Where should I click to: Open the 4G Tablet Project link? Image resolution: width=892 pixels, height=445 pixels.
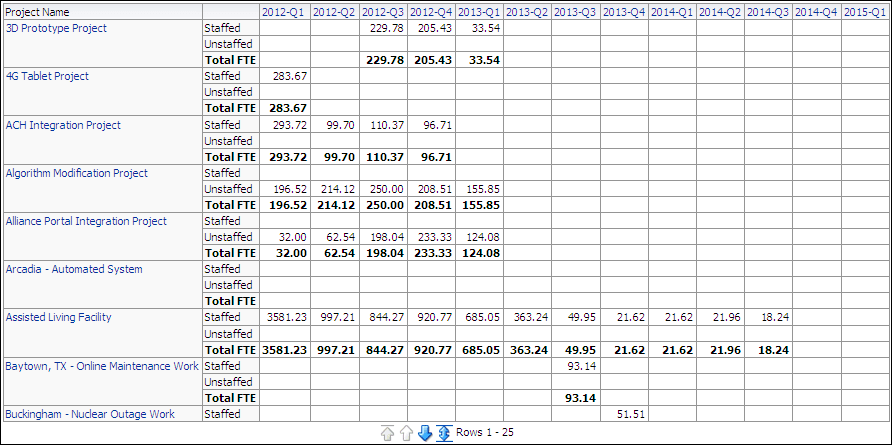pos(47,76)
